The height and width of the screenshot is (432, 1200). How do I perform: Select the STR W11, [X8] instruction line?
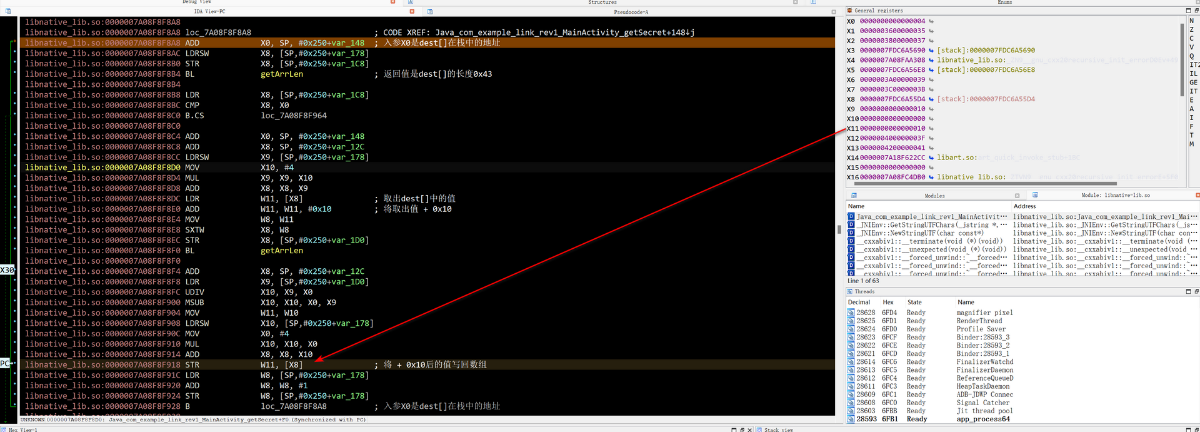[x=429, y=366]
